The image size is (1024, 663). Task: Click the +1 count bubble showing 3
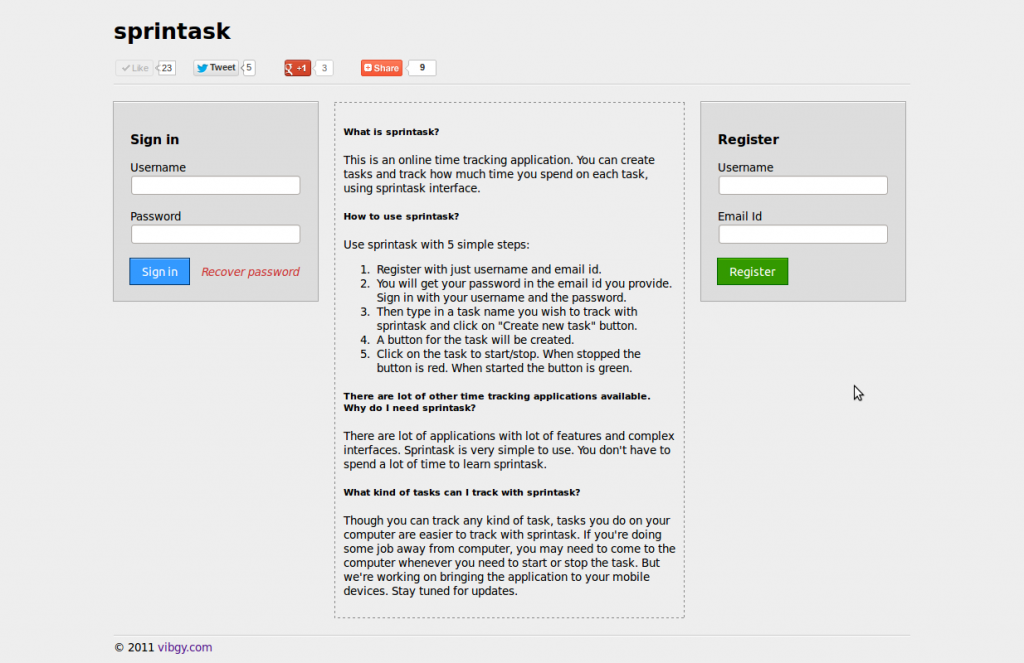click(x=326, y=68)
